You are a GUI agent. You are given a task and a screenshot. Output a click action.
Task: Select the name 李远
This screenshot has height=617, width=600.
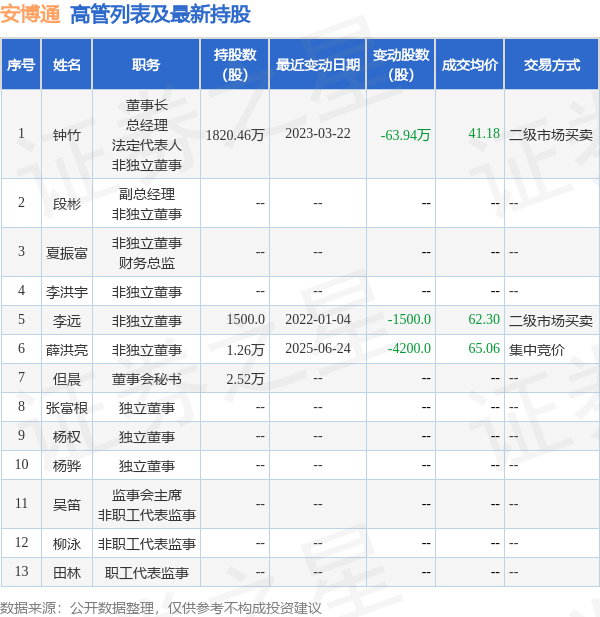point(67,321)
